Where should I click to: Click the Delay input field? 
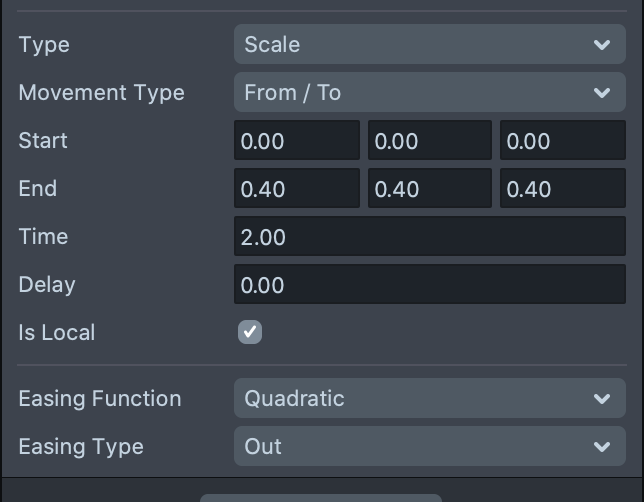click(x=429, y=285)
